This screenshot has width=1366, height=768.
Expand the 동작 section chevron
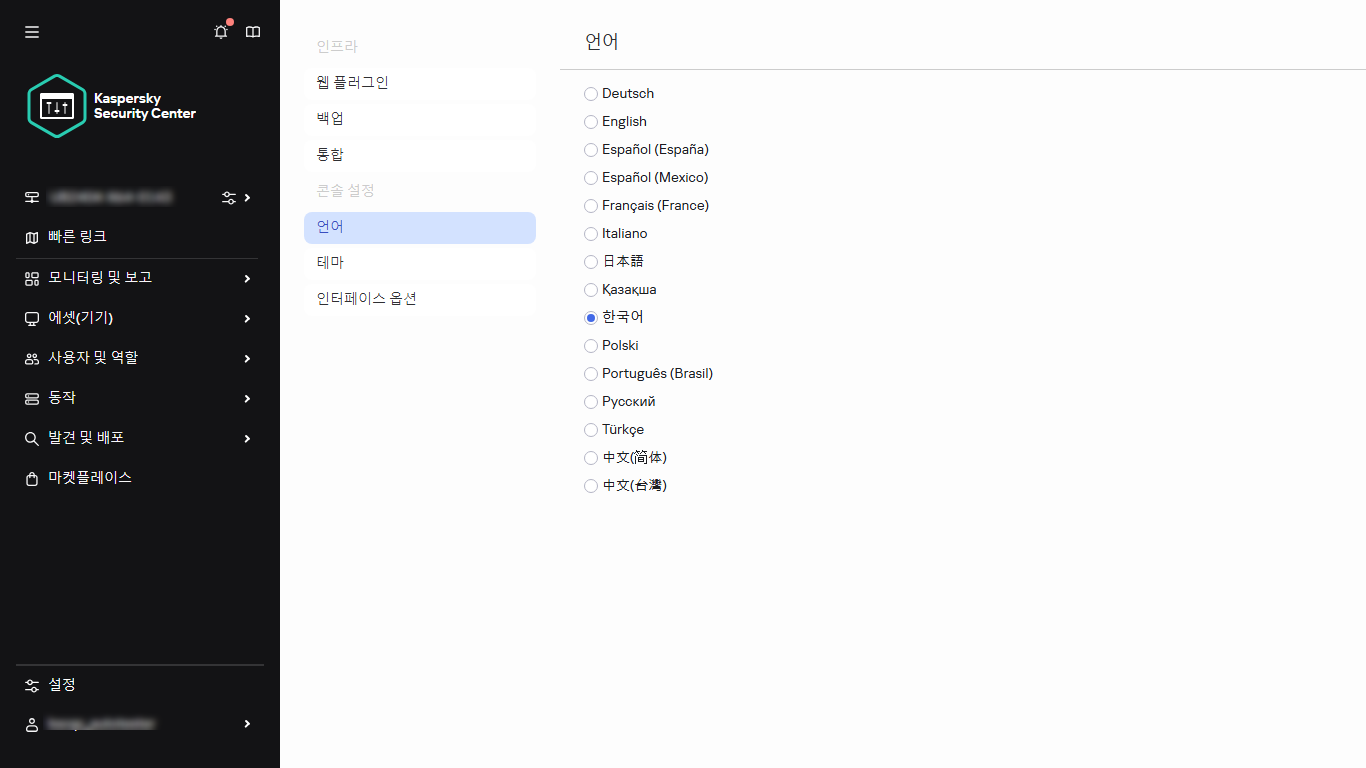pyautogui.click(x=246, y=397)
